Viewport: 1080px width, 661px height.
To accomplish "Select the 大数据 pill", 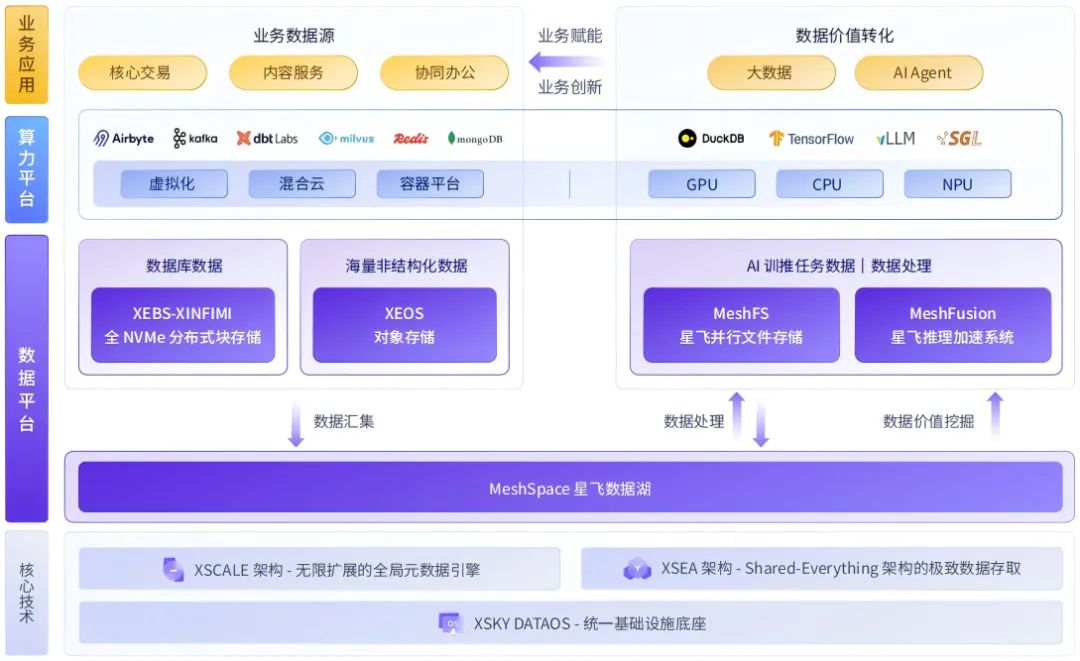I will point(771,73).
